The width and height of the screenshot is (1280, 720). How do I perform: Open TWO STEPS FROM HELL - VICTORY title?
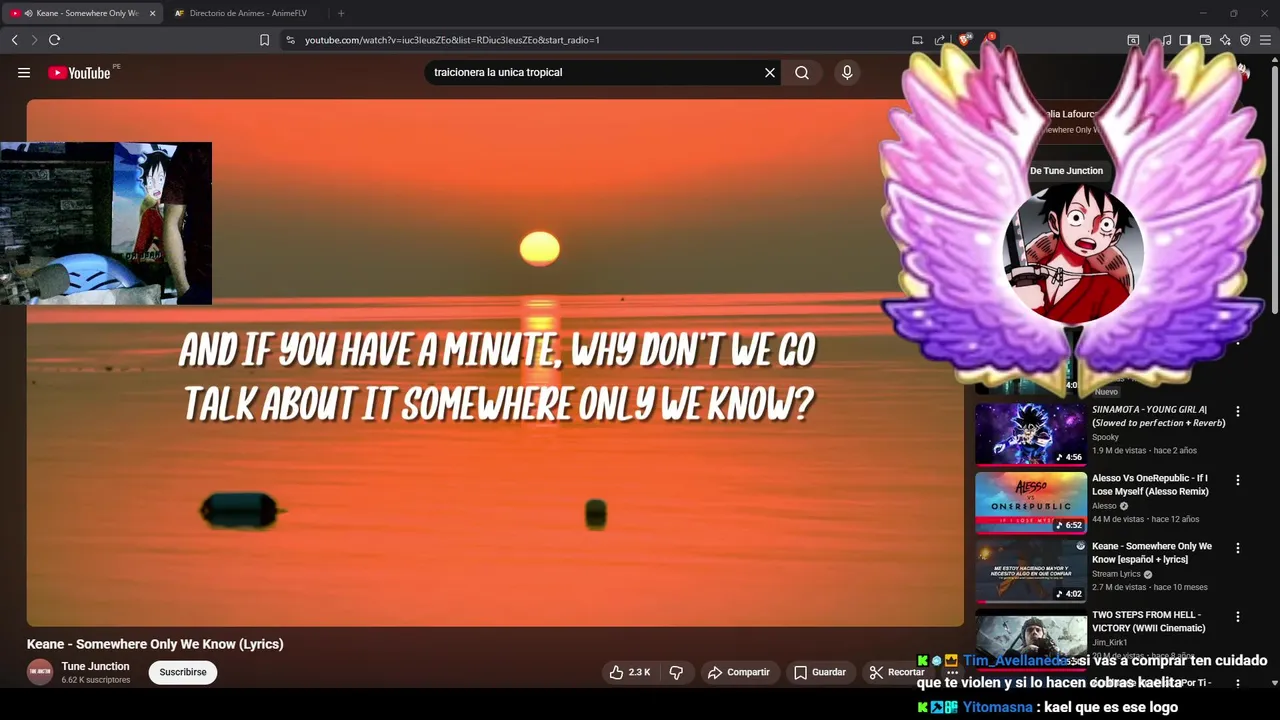point(1149,621)
